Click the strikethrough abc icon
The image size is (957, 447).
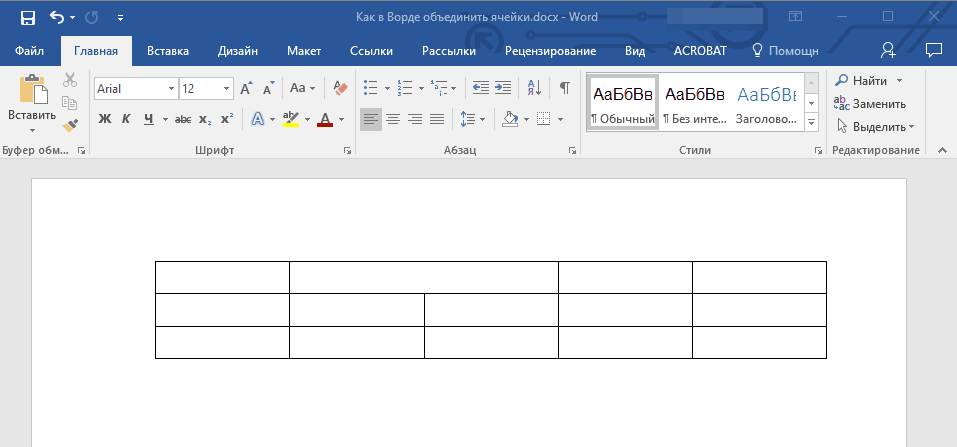pos(183,119)
